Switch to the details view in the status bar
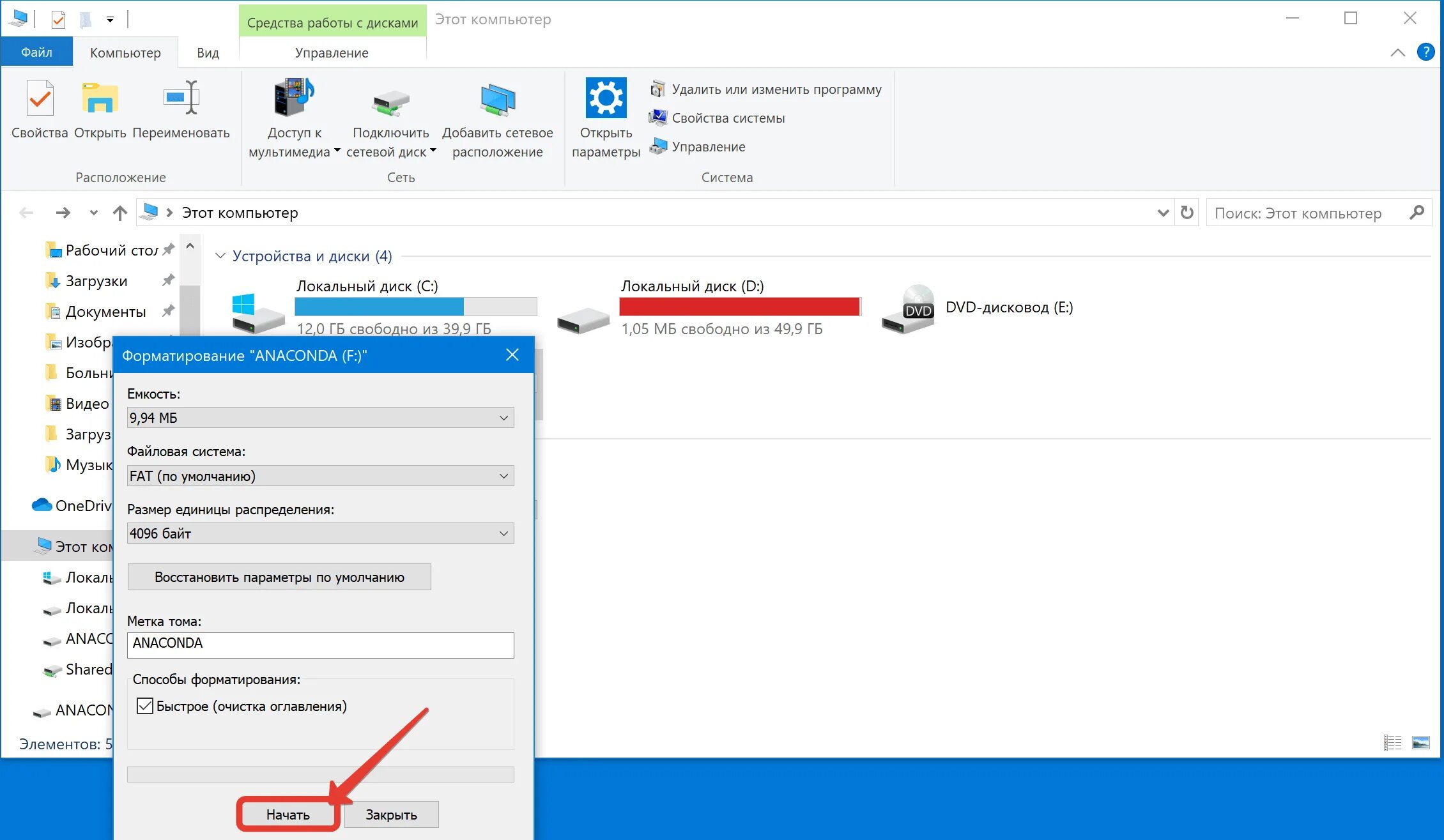The image size is (1444, 840). 1392,742
